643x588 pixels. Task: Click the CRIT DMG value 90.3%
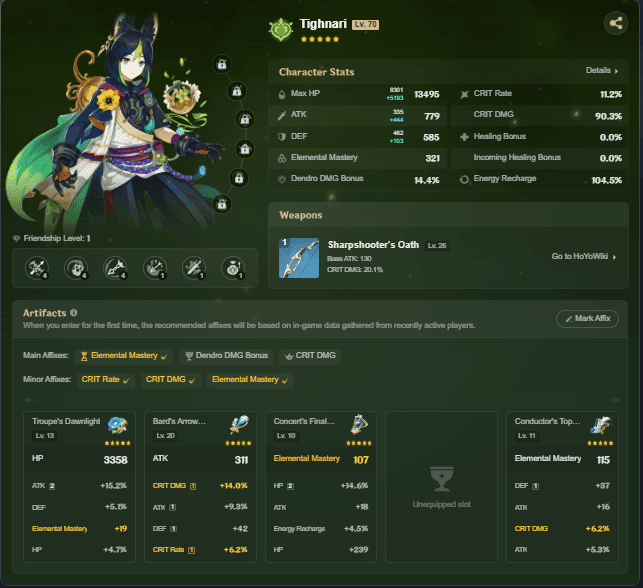(609, 116)
